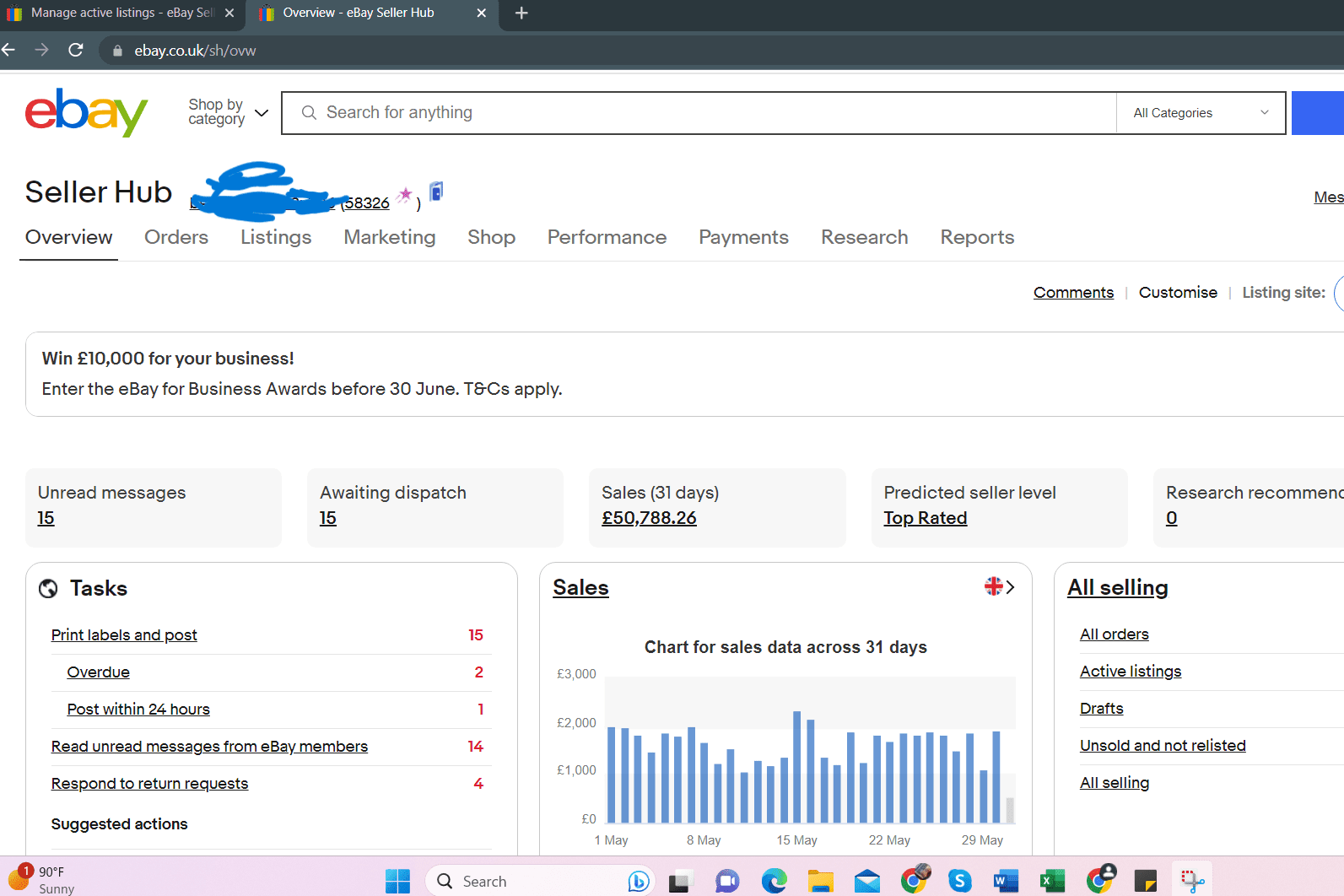Open the Orders tab
1344x896 pixels.
176,237
